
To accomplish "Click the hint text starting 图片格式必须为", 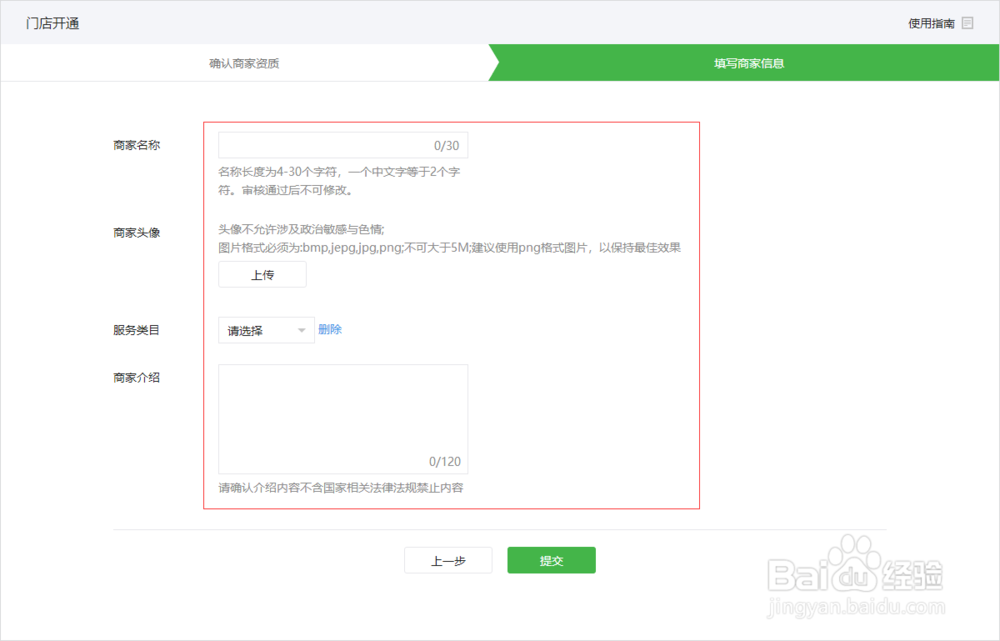I will tap(450, 247).
